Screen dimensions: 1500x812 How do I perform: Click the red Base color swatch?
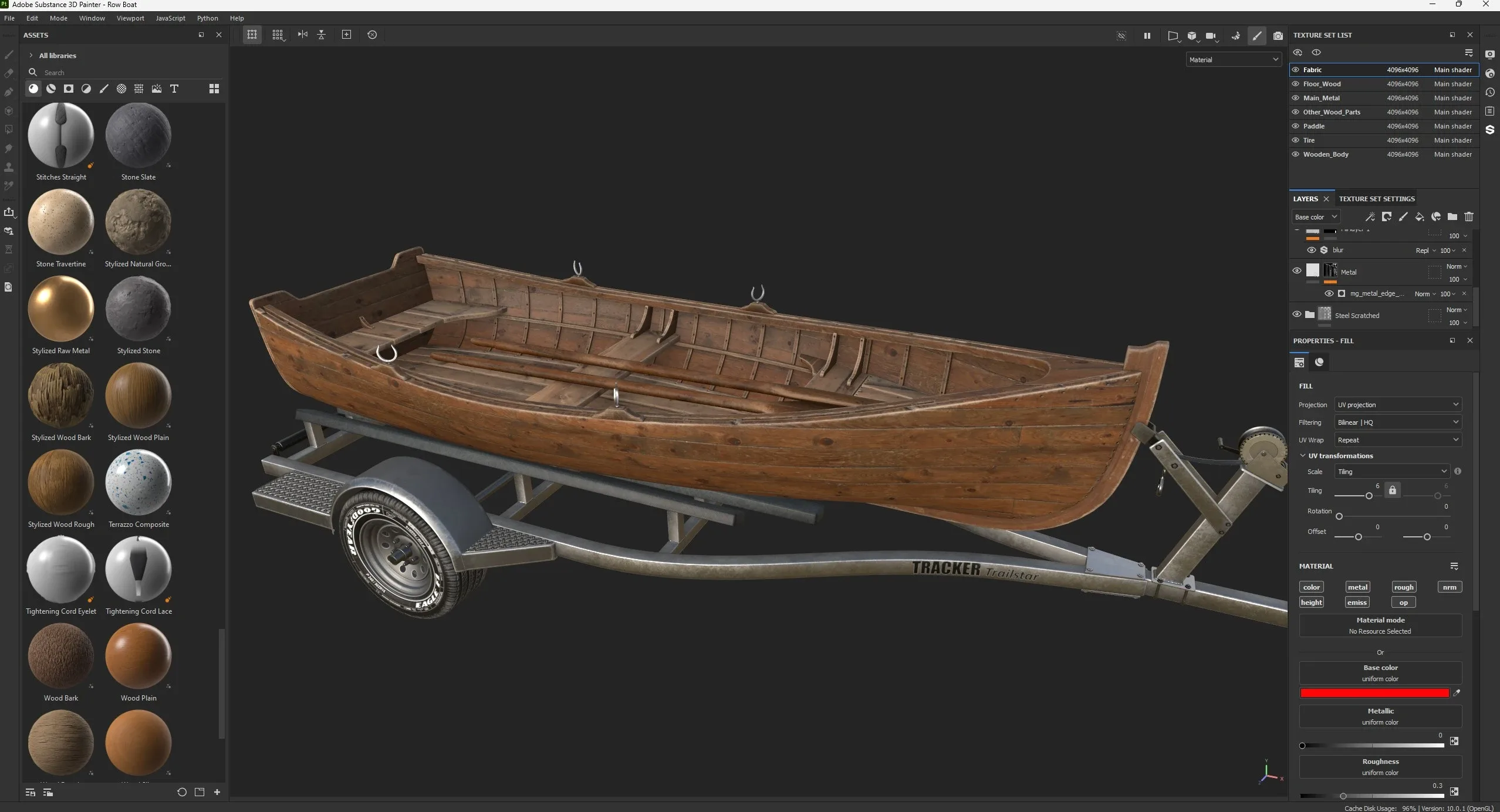coord(1374,693)
